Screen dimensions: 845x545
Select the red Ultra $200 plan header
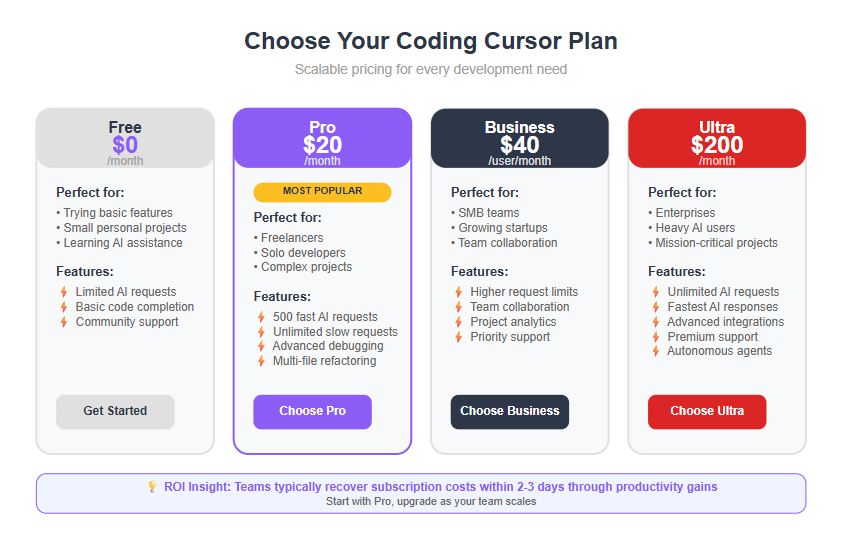(717, 138)
